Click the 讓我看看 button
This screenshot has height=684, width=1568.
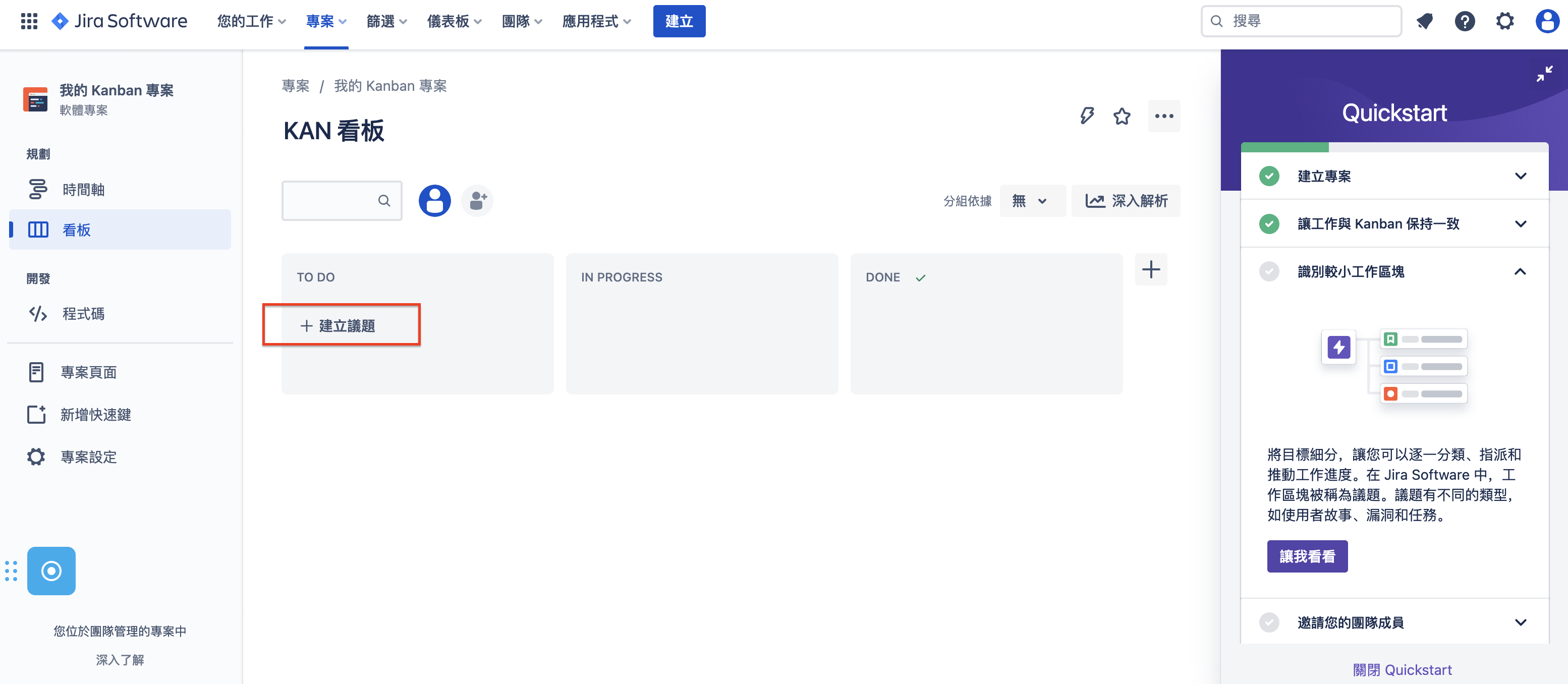pyautogui.click(x=1307, y=556)
